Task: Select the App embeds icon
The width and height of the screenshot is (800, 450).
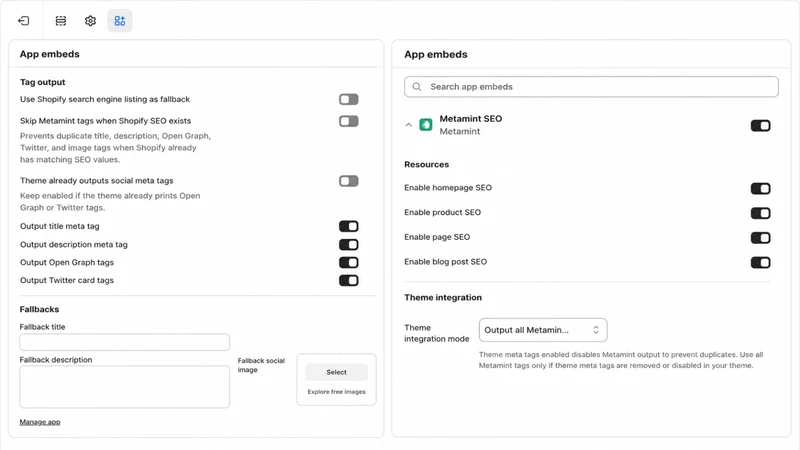Action: [x=120, y=21]
